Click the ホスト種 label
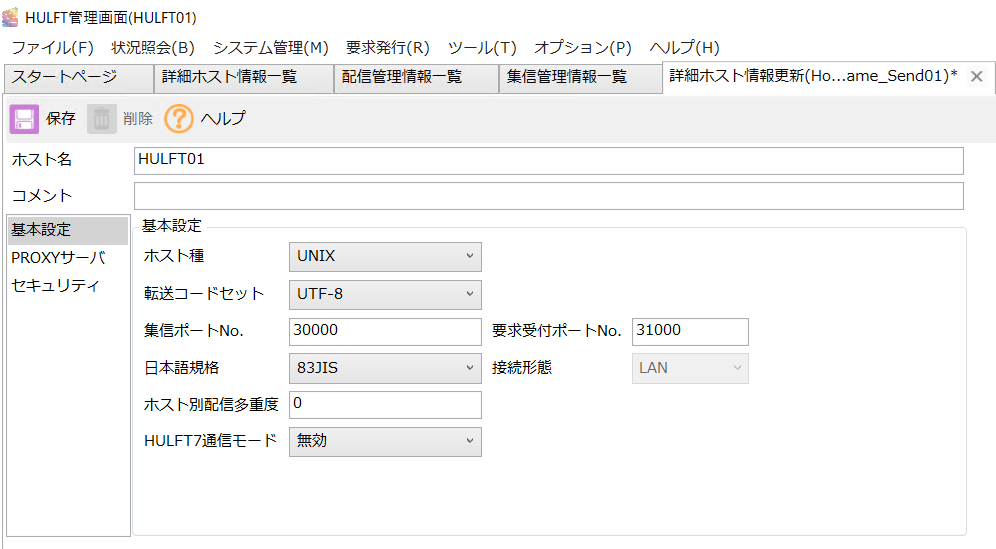 click(x=174, y=256)
